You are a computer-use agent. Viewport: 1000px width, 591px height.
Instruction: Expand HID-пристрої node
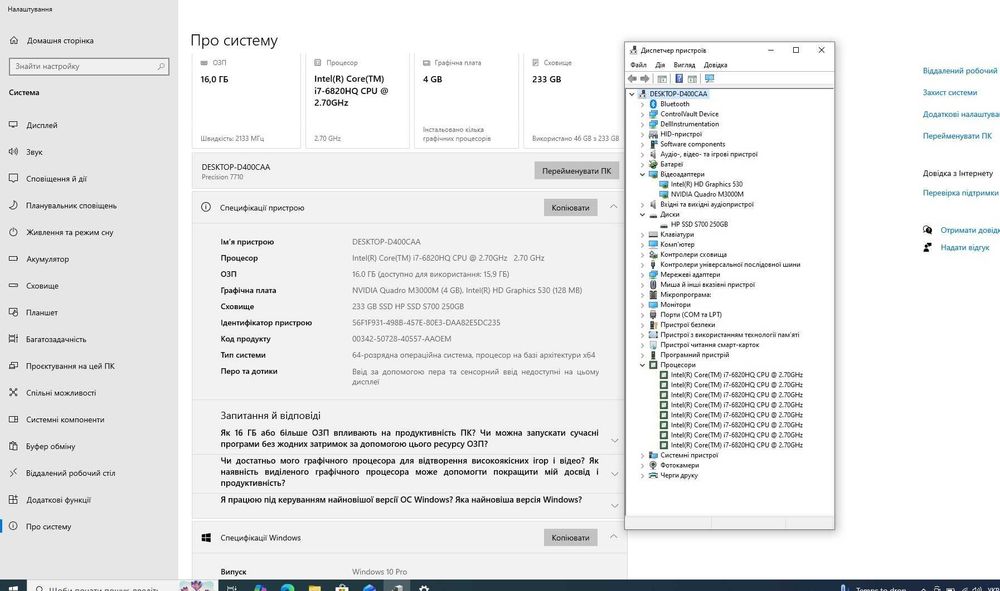(642, 134)
